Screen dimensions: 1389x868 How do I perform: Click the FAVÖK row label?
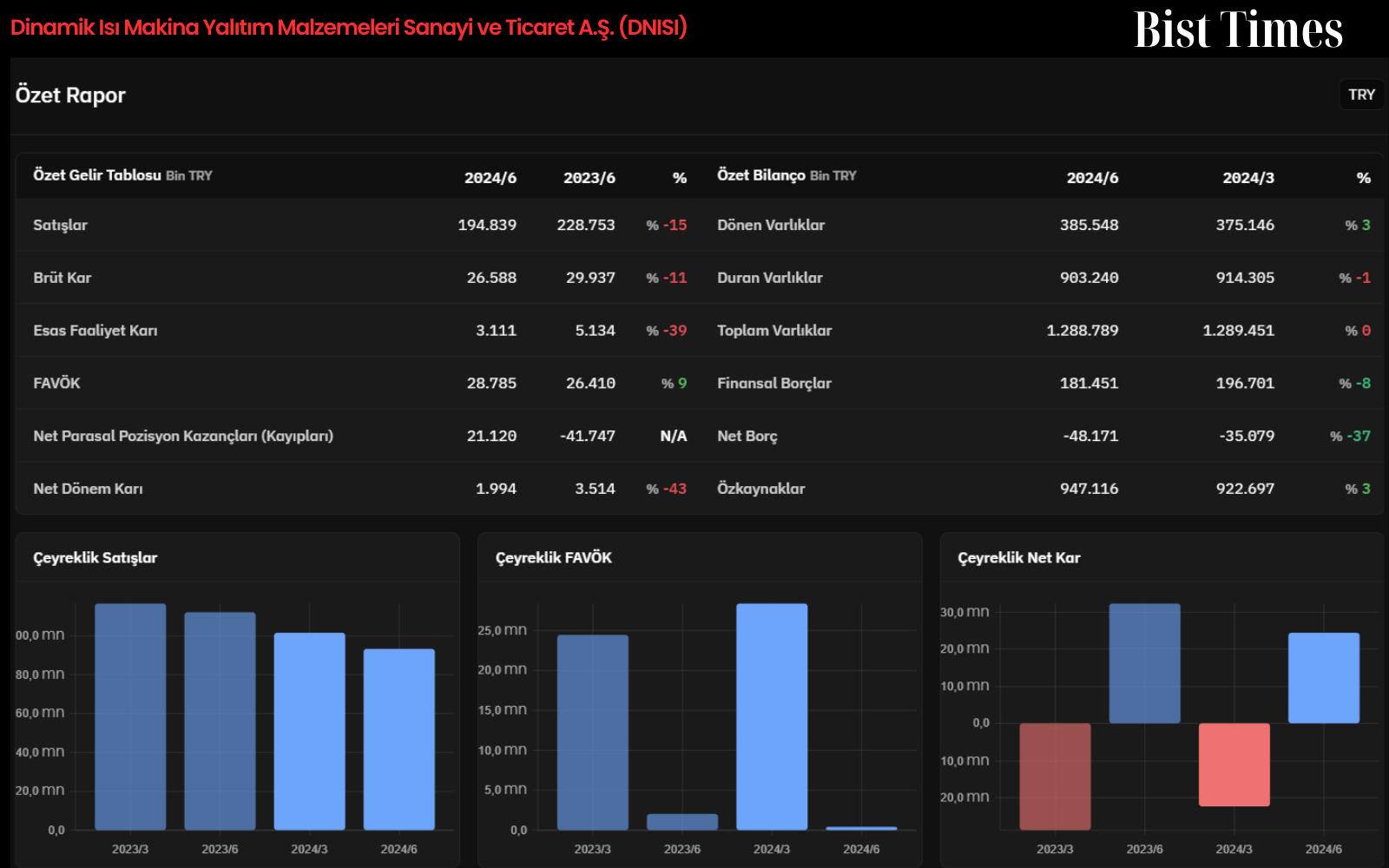(56, 384)
